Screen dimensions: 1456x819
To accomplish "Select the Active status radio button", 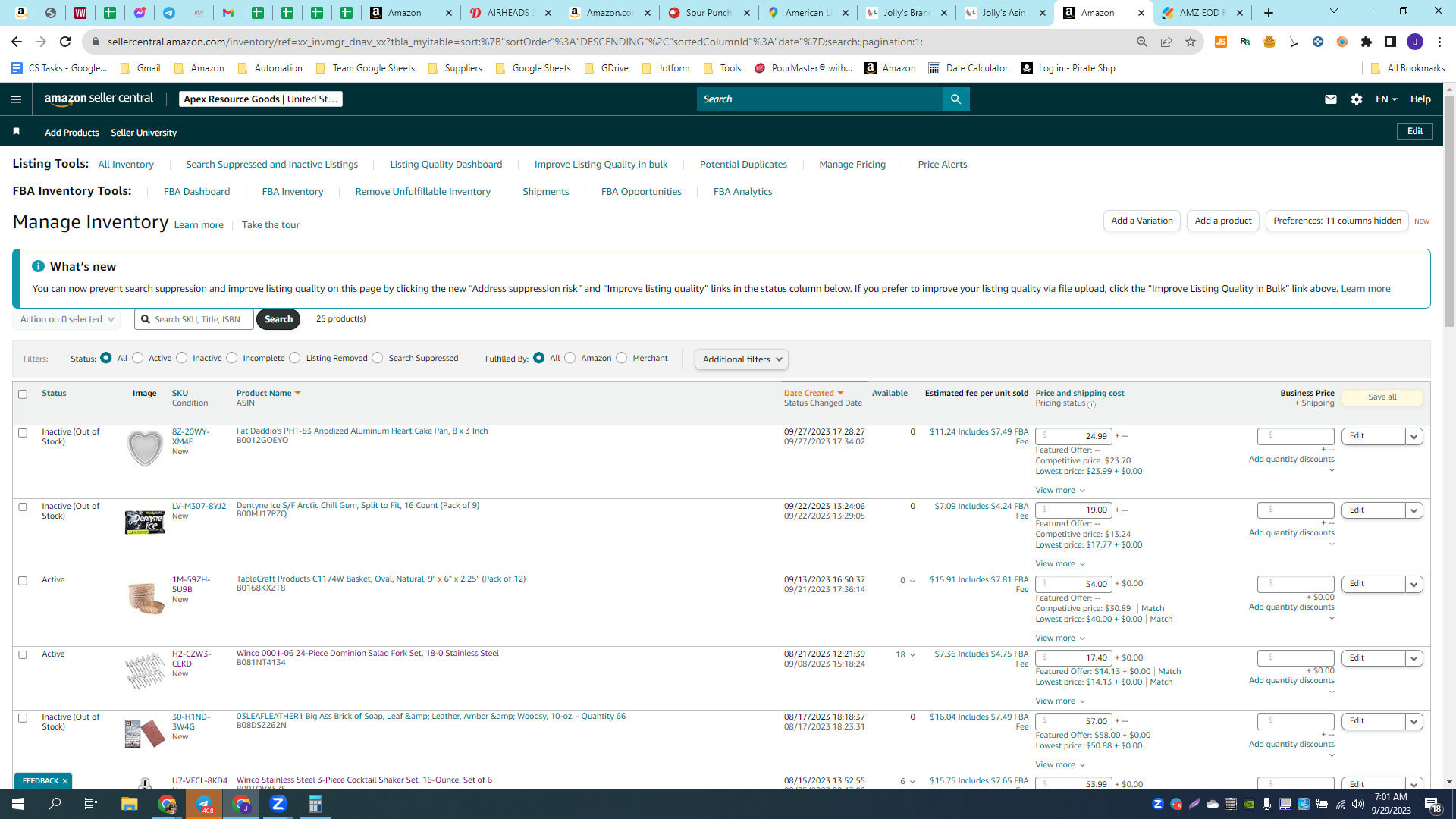I will point(138,358).
